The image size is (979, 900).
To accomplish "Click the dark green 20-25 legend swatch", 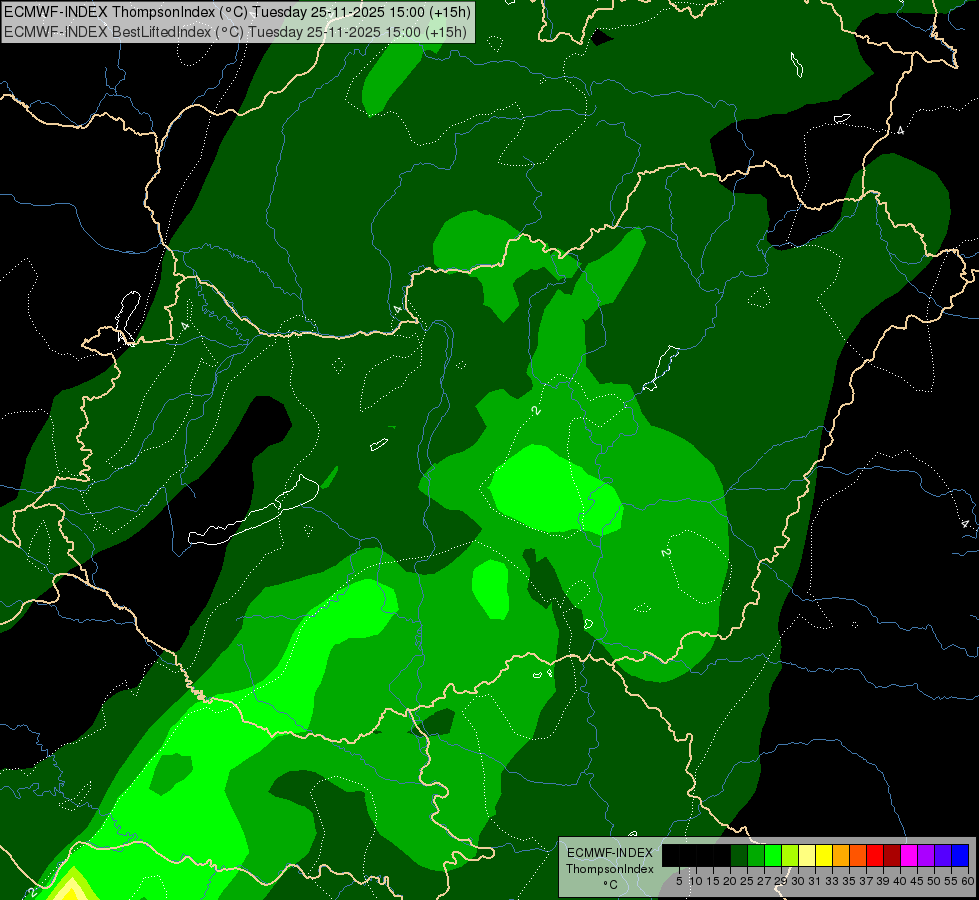I will (739, 855).
